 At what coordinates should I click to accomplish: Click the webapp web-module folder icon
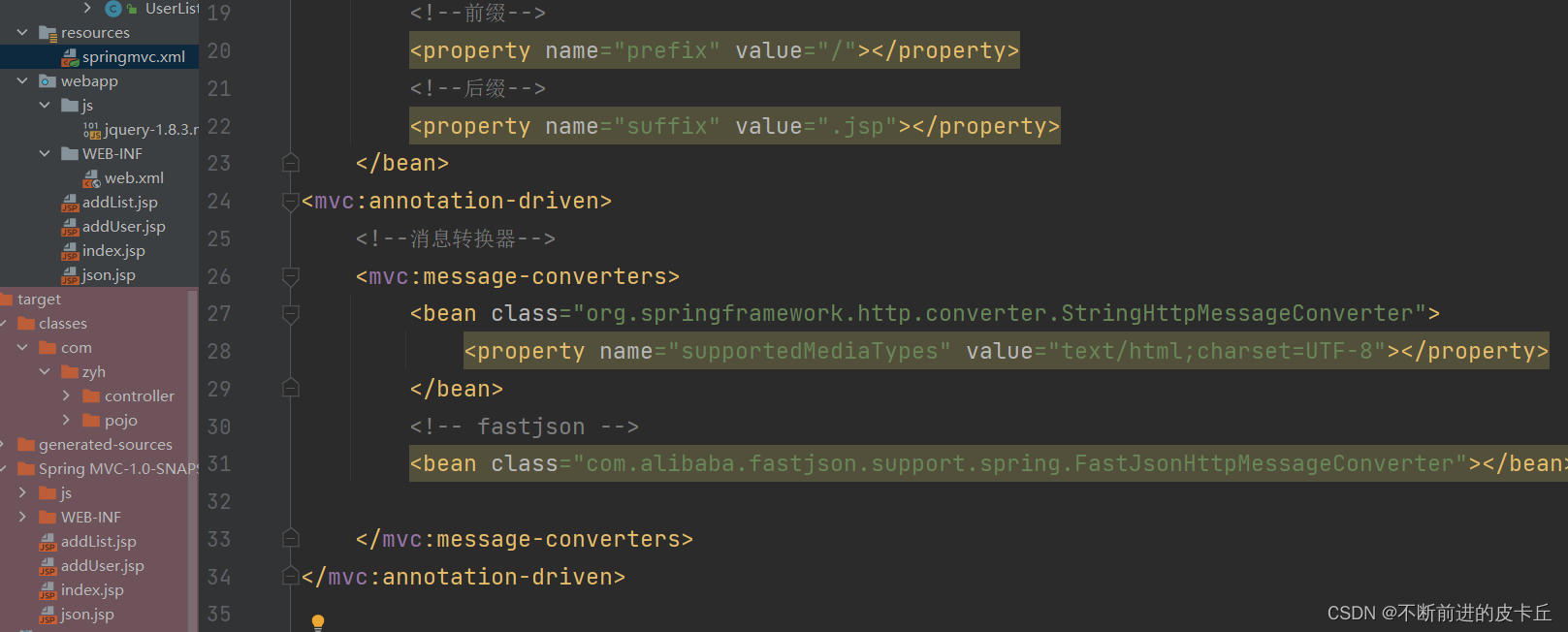(48, 81)
